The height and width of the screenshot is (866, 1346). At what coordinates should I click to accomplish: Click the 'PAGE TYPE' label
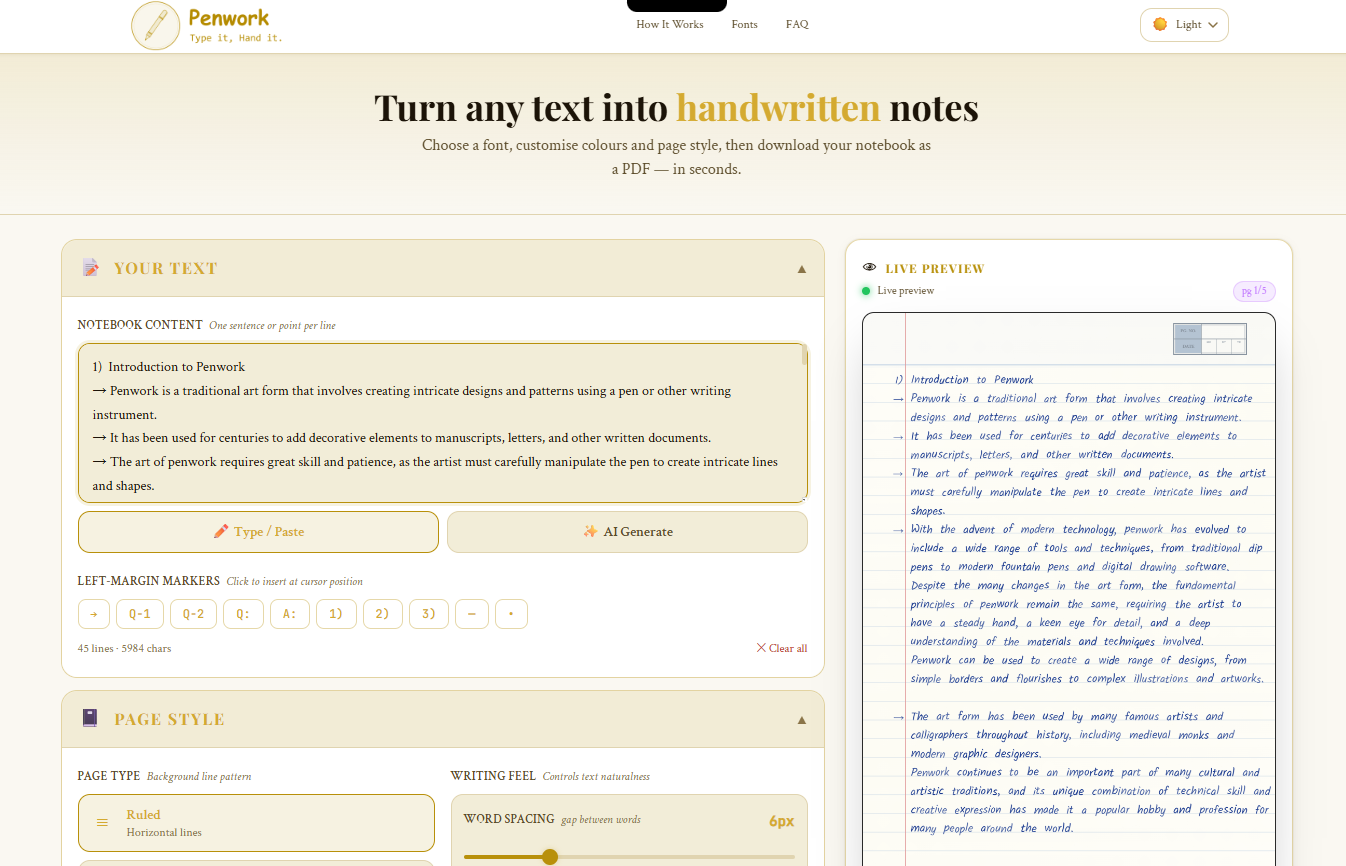[109, 776]
